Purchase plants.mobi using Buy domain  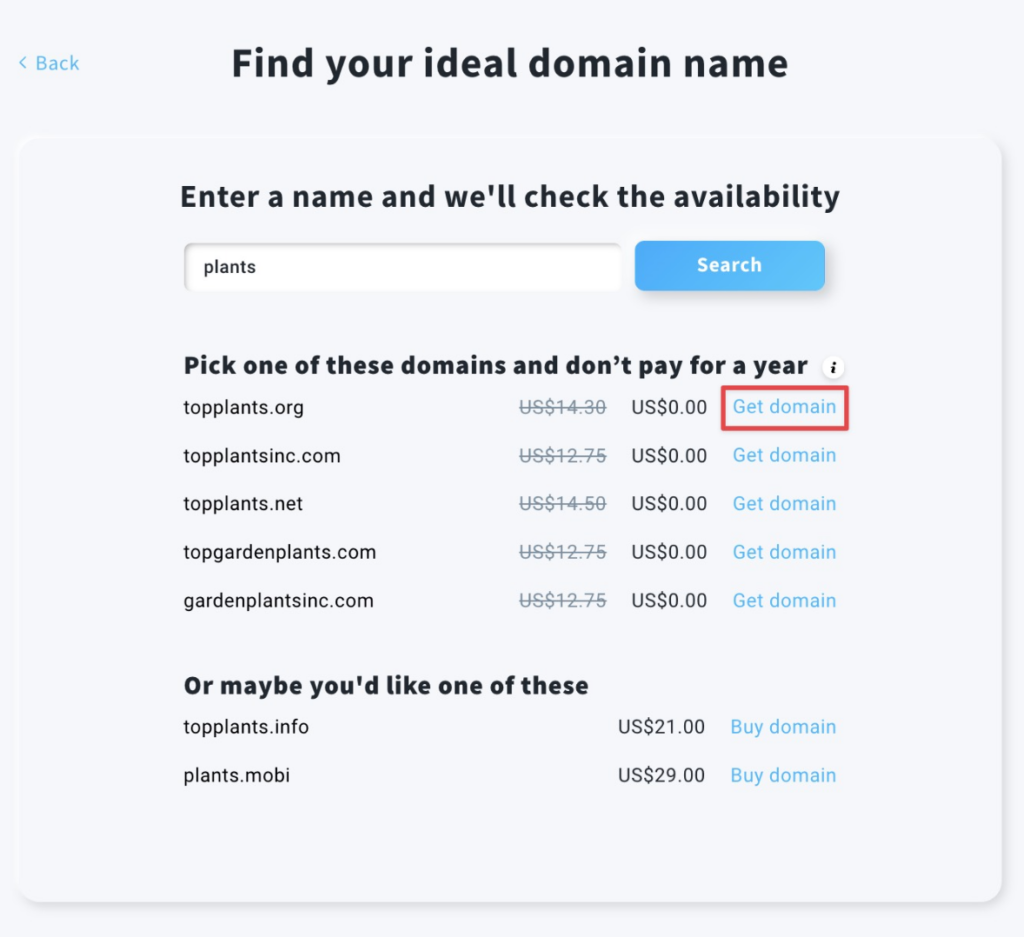783,775
